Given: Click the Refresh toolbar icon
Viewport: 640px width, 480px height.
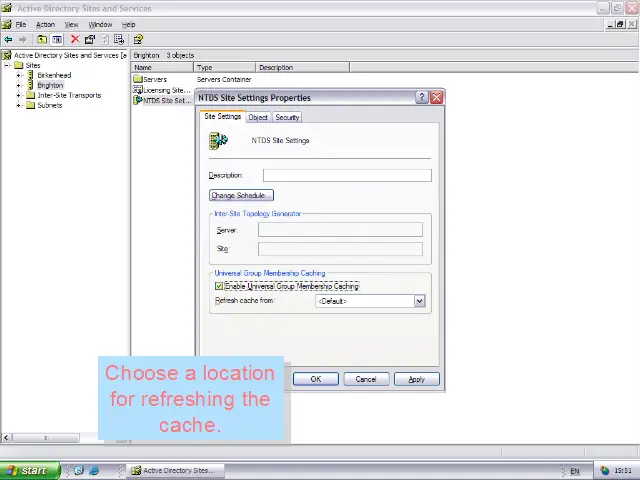Looking at the screenshot, I should (105, 39).
